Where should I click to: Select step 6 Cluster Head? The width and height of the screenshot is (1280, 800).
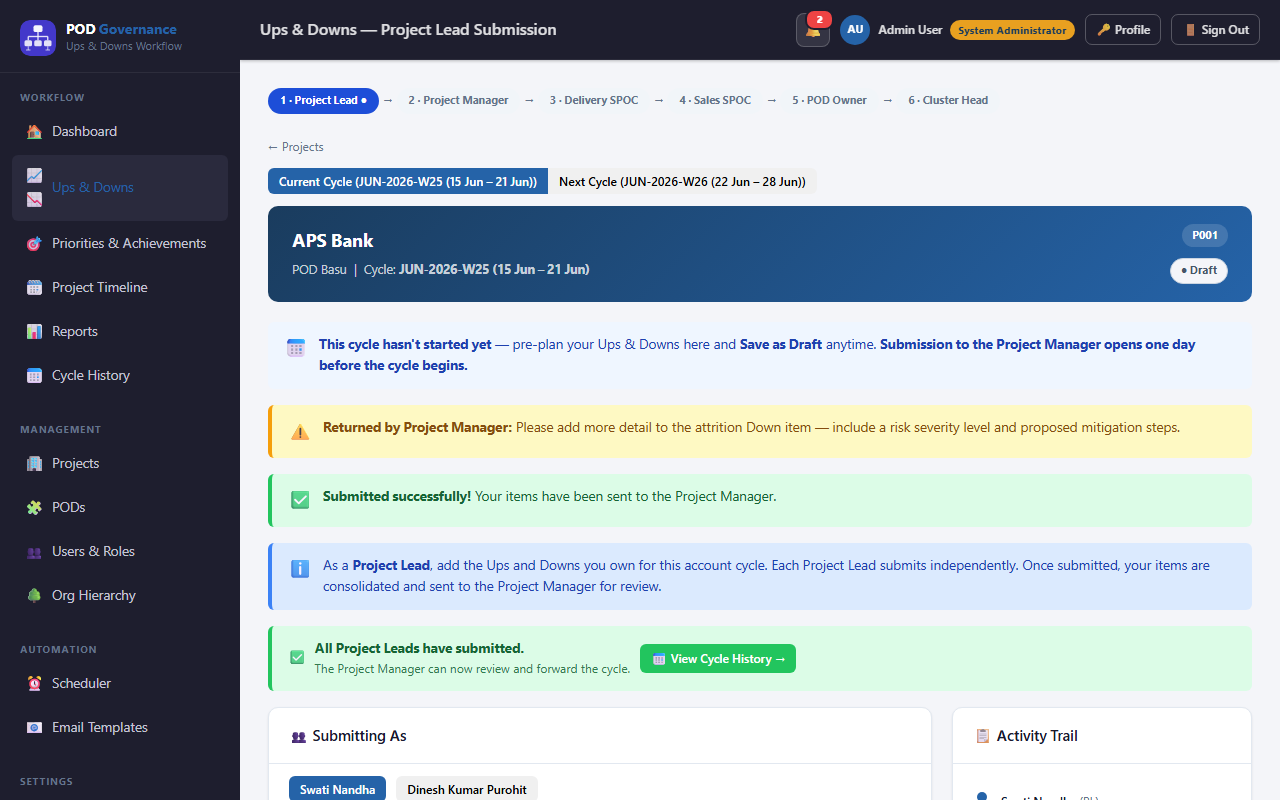click(x=948, y=101)
